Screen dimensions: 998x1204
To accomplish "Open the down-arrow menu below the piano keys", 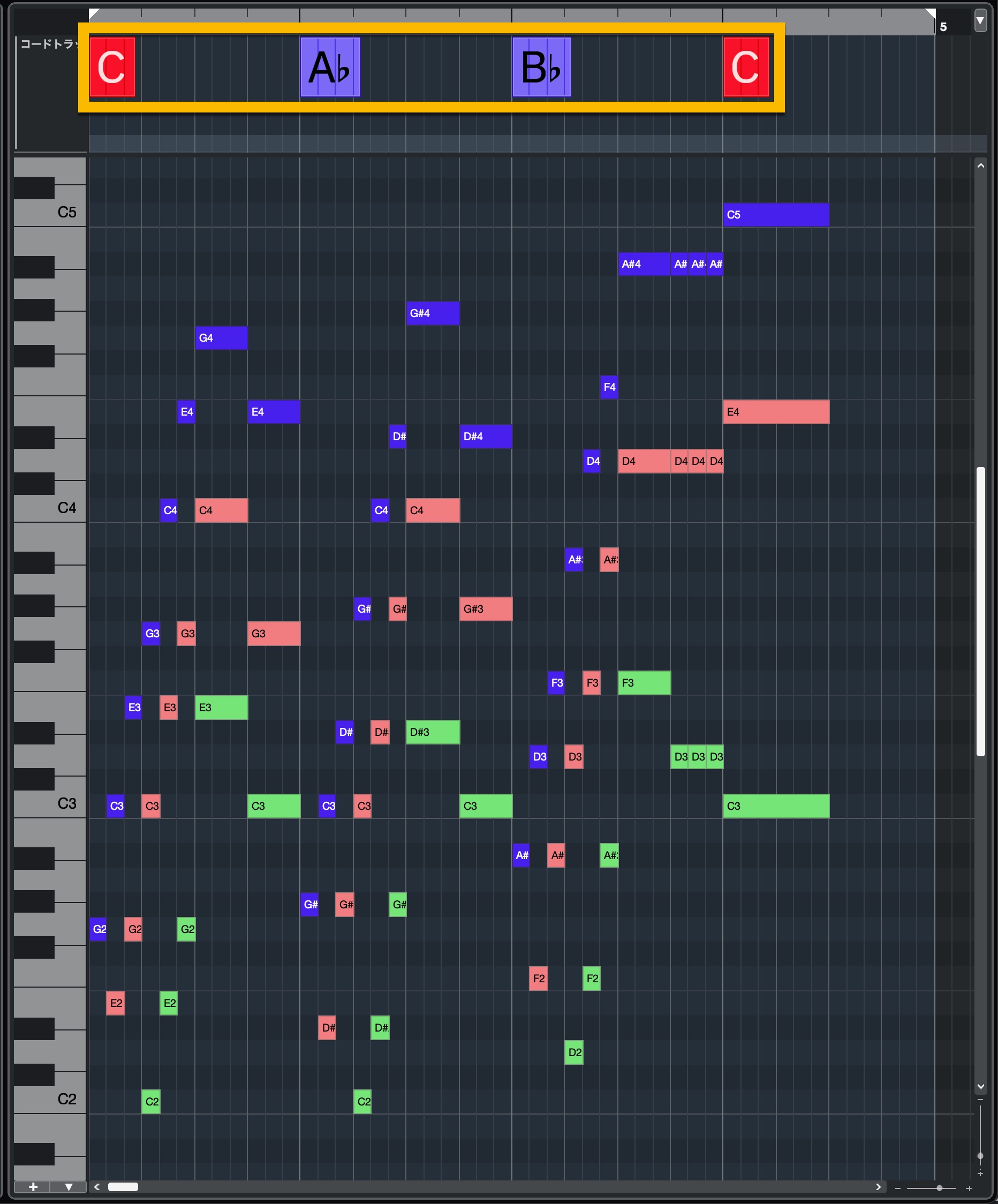I will (69, 1187).
